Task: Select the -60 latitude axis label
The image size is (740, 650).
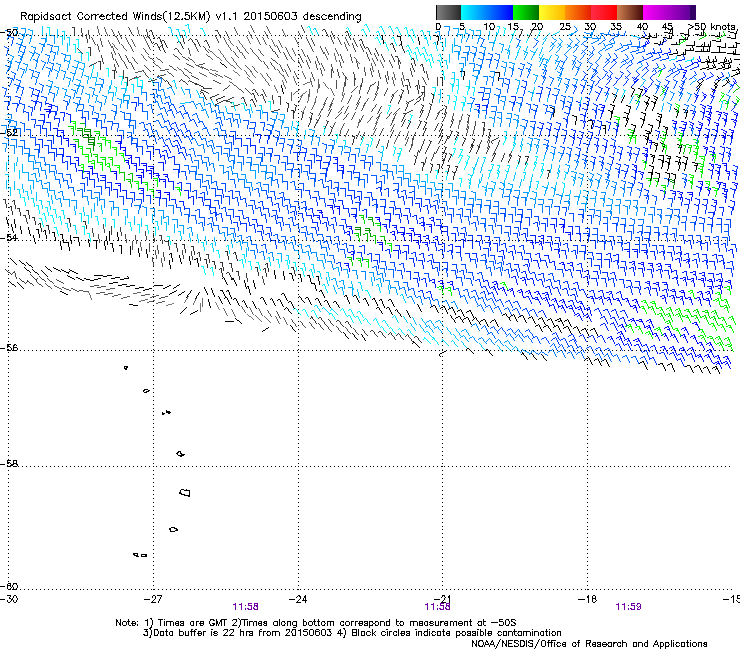Action: [x=10, y=586]
